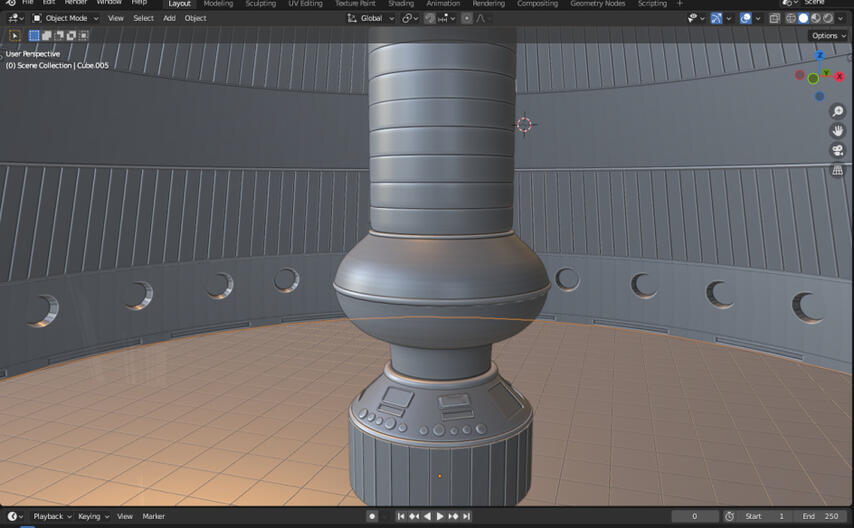Add a new workspace with plus button
854x528 pixels.
tap(679, 3)
